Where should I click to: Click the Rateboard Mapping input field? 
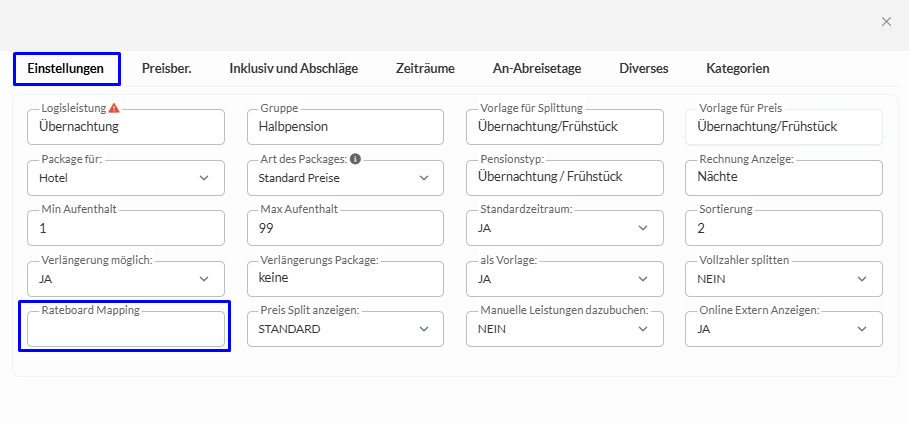(125, 330)
